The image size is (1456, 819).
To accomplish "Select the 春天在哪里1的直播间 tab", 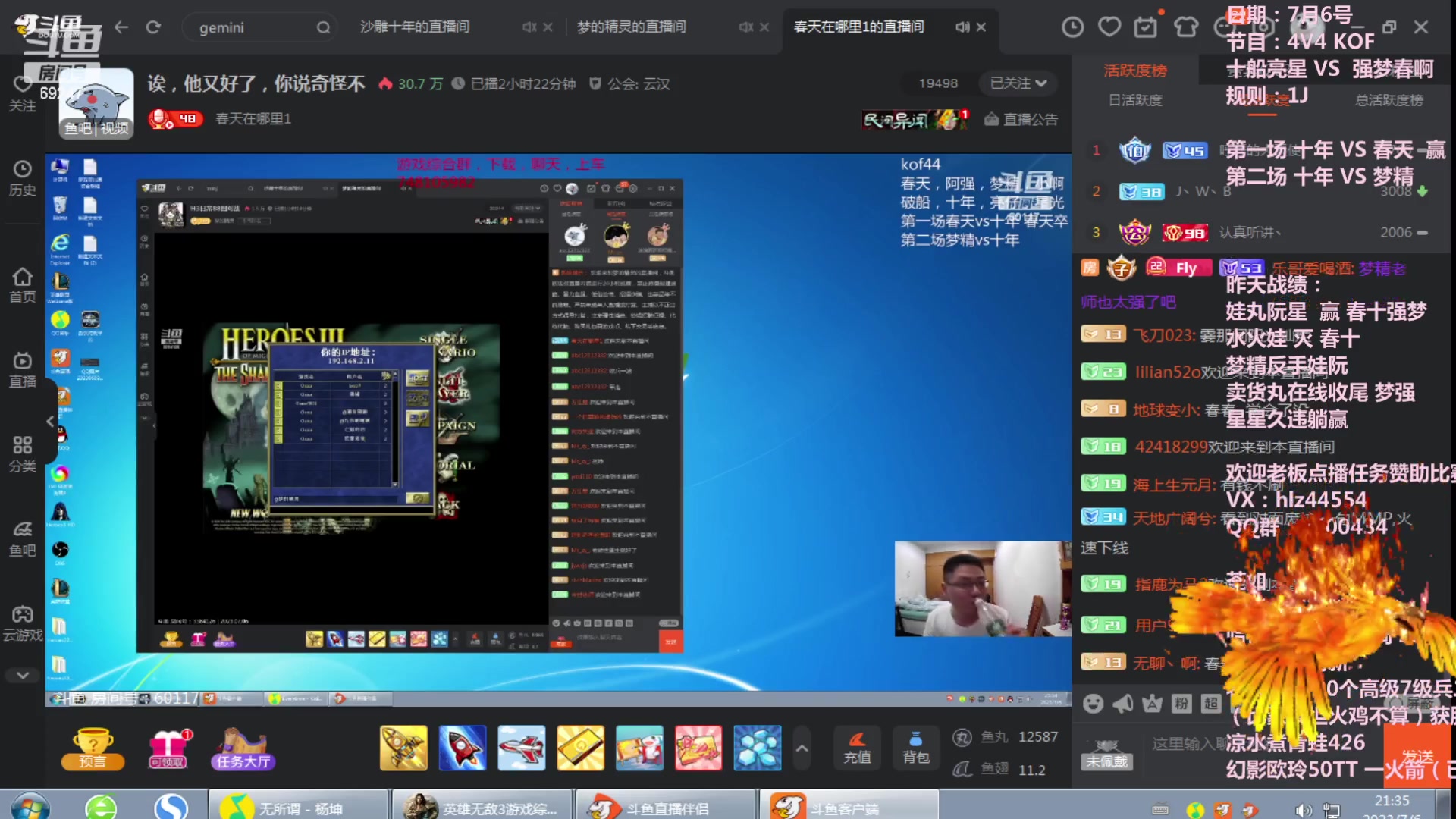I will click(x=858, y=27).
